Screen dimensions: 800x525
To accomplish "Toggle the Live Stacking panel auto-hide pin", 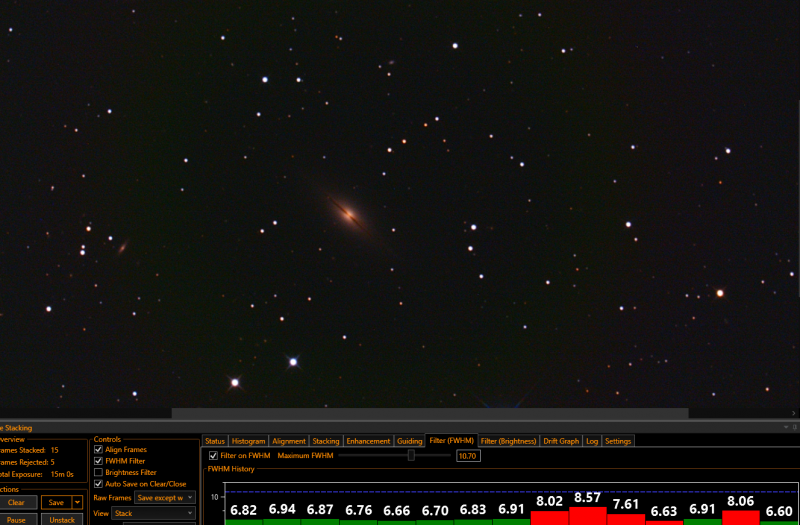I will 794,427.
